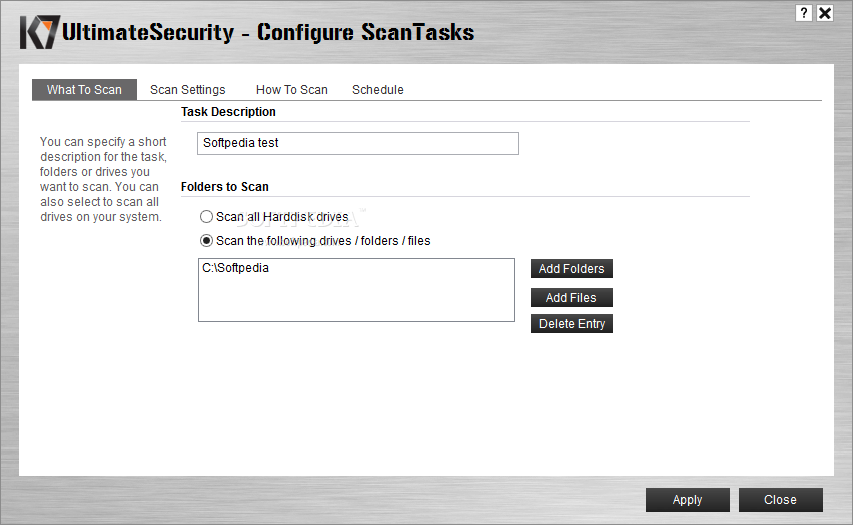Viewport: 853px width, 525px height.
Task: Go to the How To Scan tab
Action: point(292,90)
